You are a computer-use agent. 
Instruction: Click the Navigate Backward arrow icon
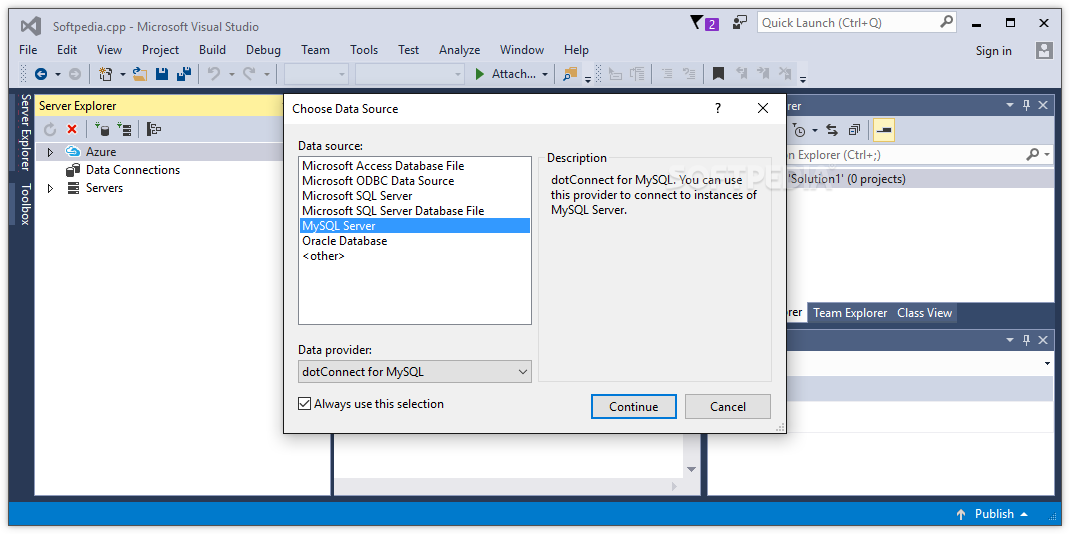pyautogui.click(x=41, y=74)
